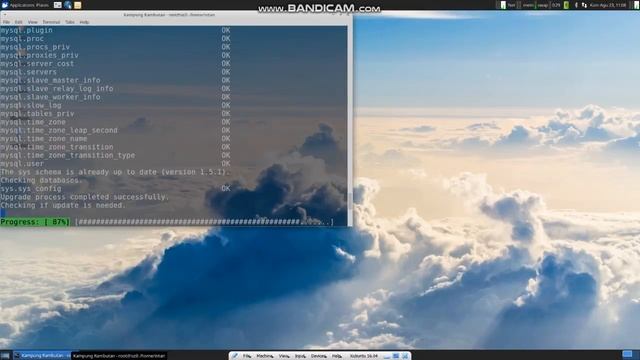Click the 'sys.sys_config' line
The height and width of the screenshot is (360, 640).
(x=31, y=189)
